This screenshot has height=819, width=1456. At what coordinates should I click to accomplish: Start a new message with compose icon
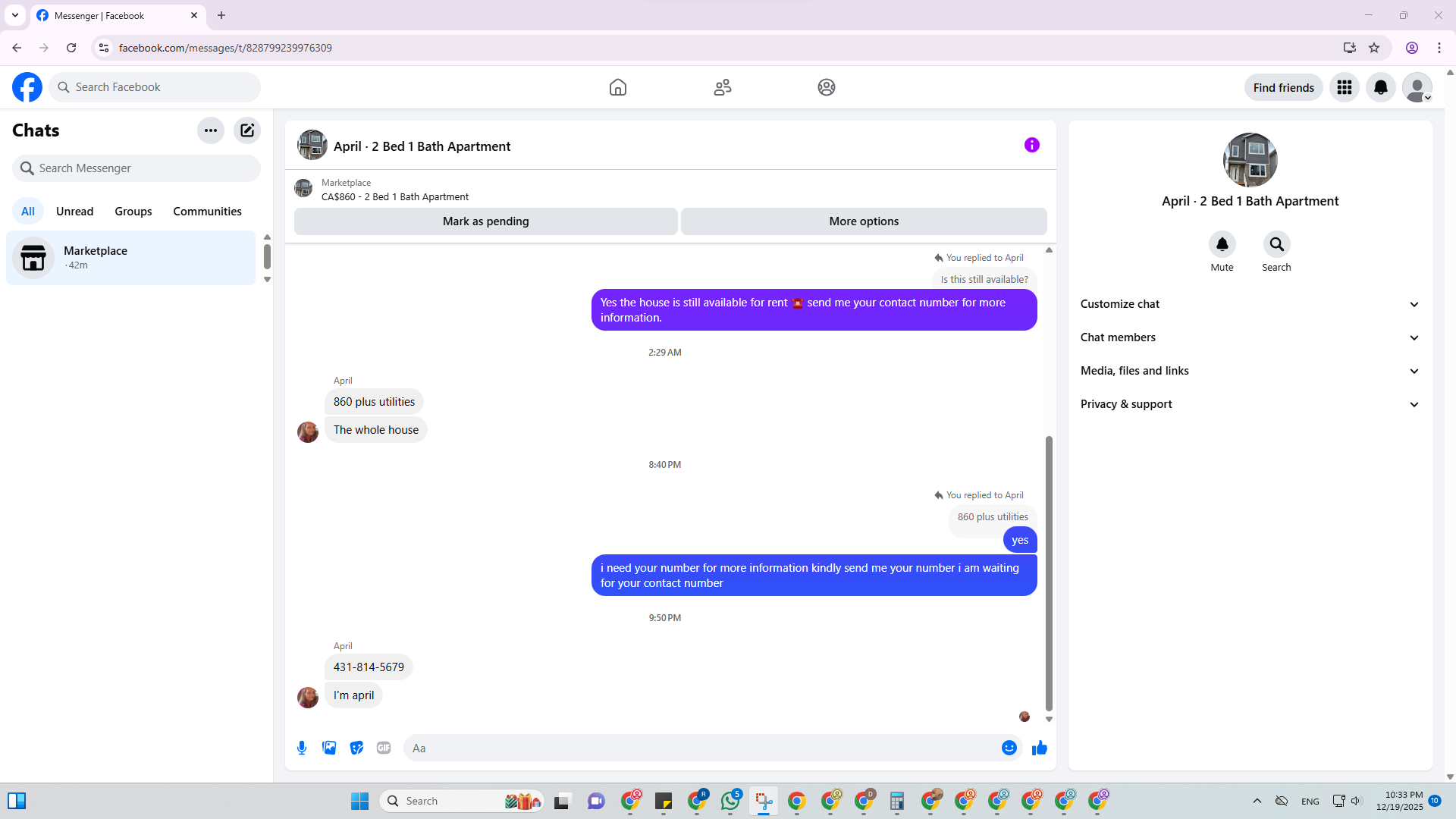tap(247, 130)
